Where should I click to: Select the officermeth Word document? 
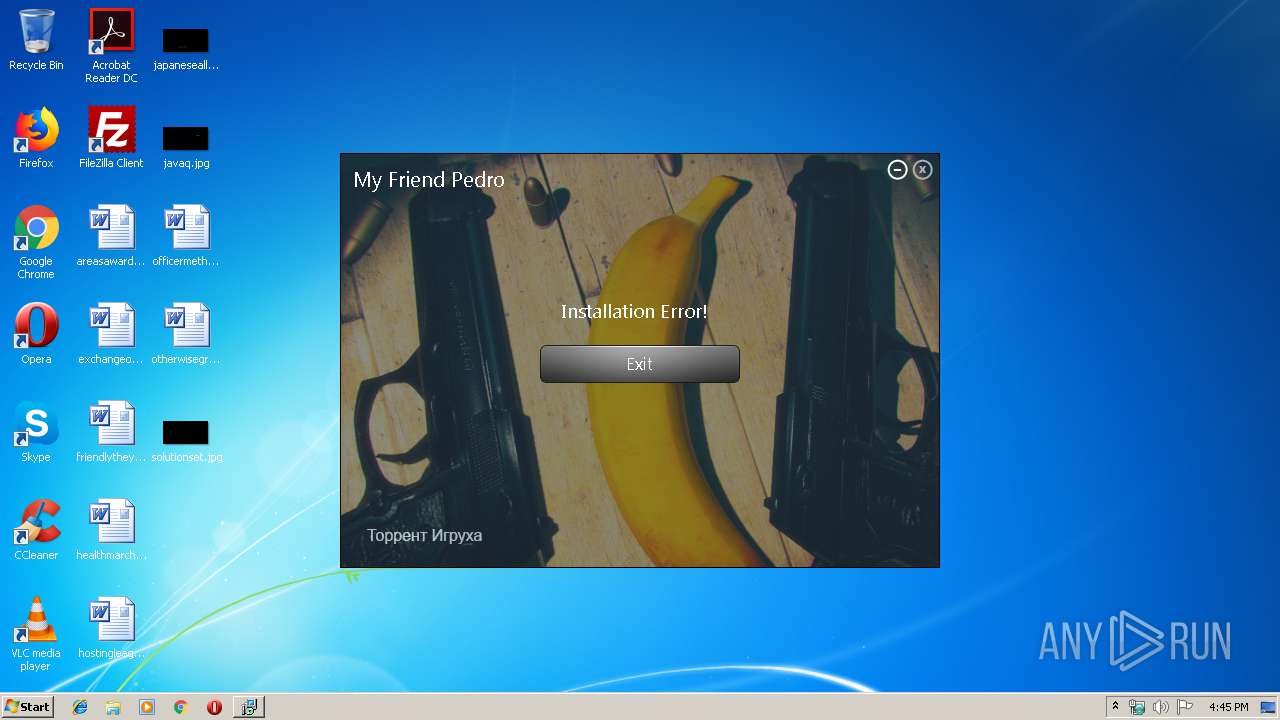pos(186,236)
